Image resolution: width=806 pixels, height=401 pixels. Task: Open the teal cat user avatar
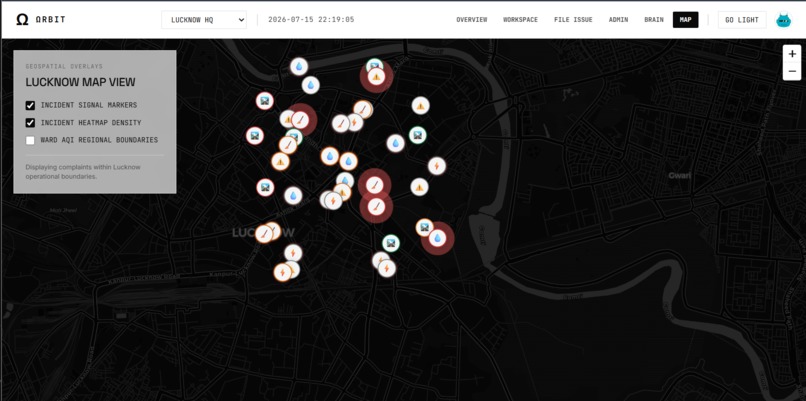tap(783, 20)
